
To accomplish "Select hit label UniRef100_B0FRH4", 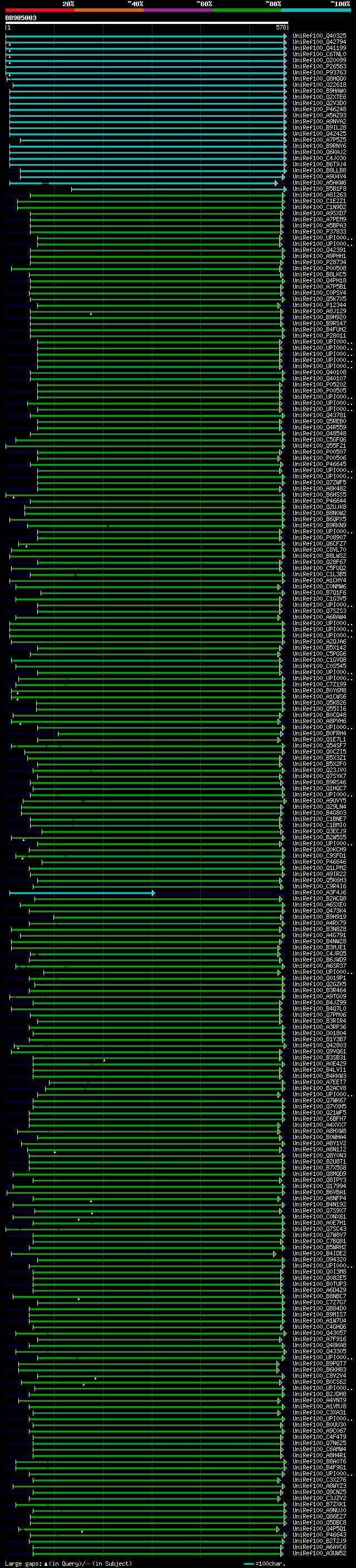I will pyautogui.click(x=319, y=734).
